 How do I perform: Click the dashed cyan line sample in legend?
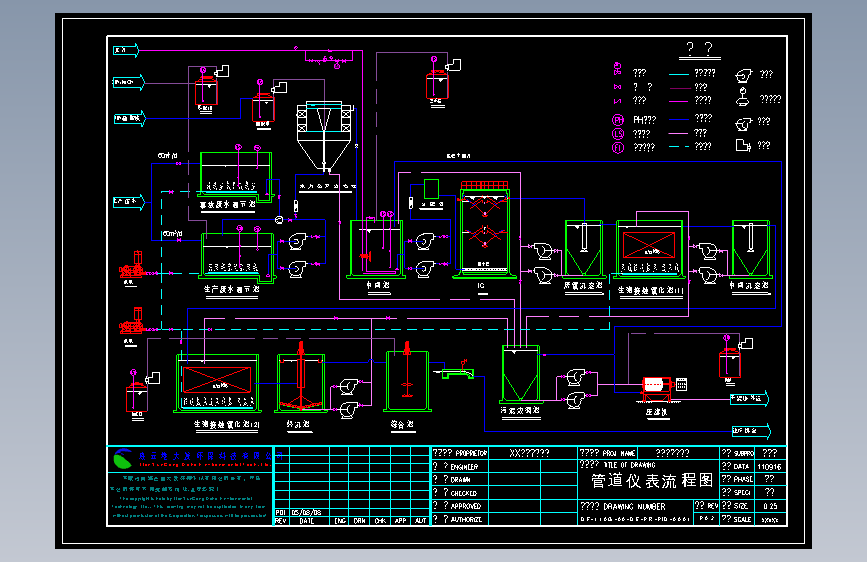click(x=678, y=147)
